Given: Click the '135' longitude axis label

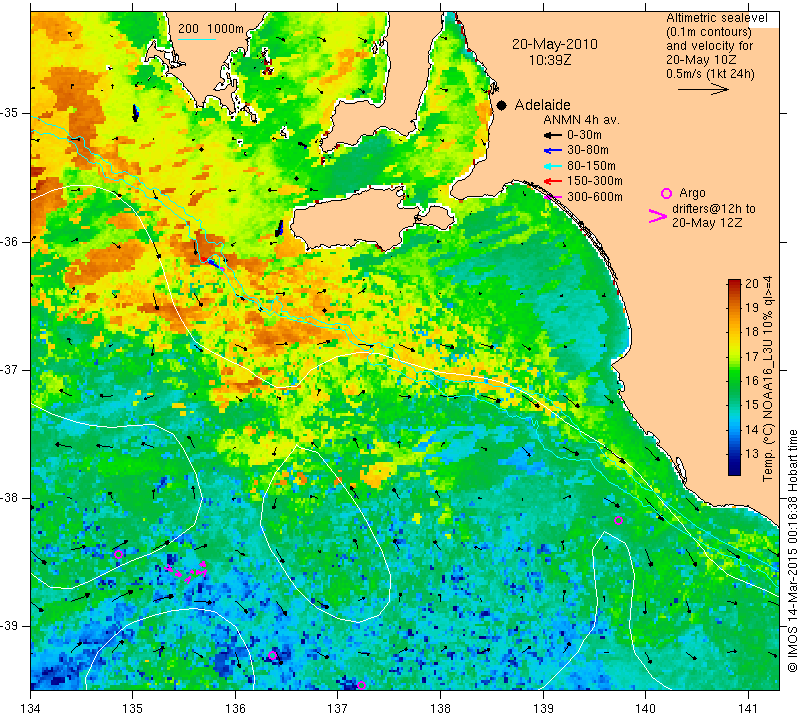Looking at the screenshot, I should coord(133,708).
